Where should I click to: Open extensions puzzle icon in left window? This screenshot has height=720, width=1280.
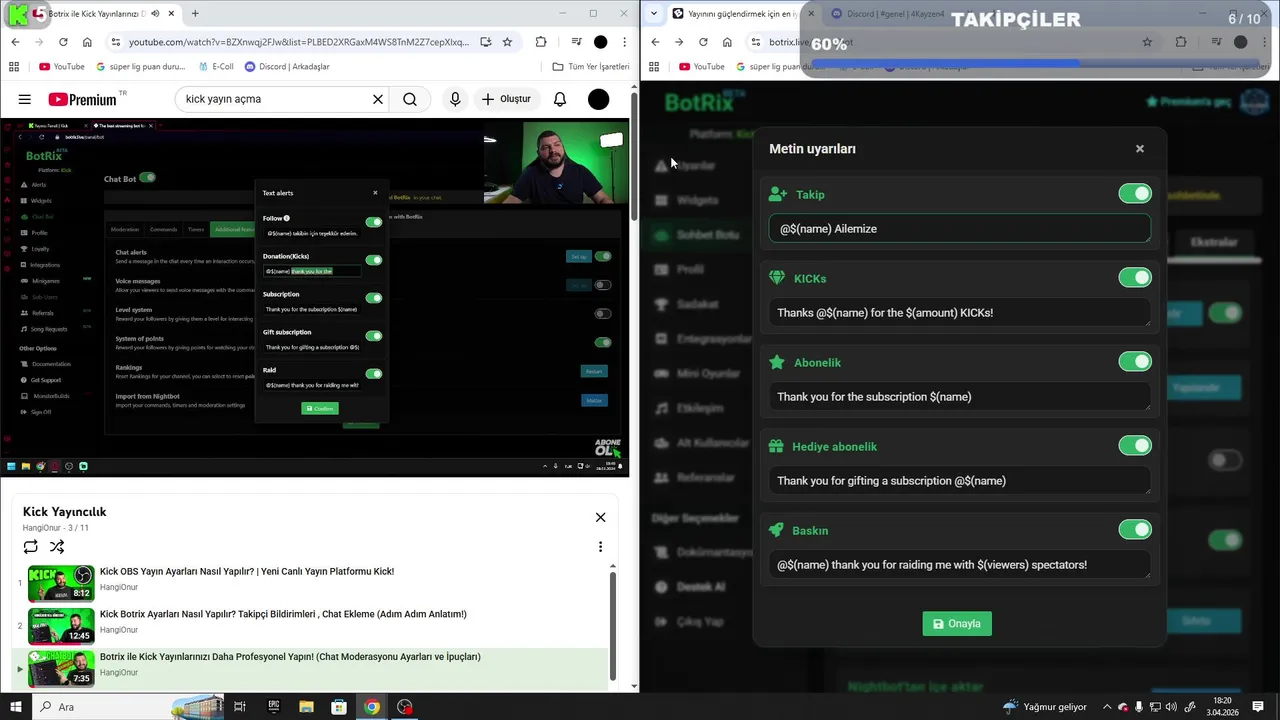pyautogui.click(x=541, y=42)
